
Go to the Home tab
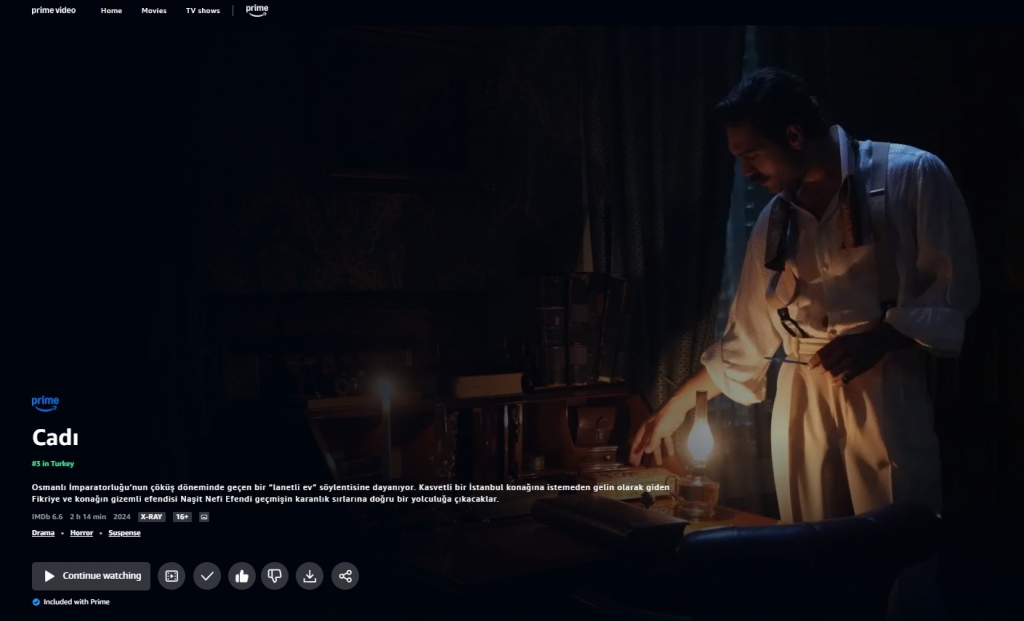coord(111,10)
